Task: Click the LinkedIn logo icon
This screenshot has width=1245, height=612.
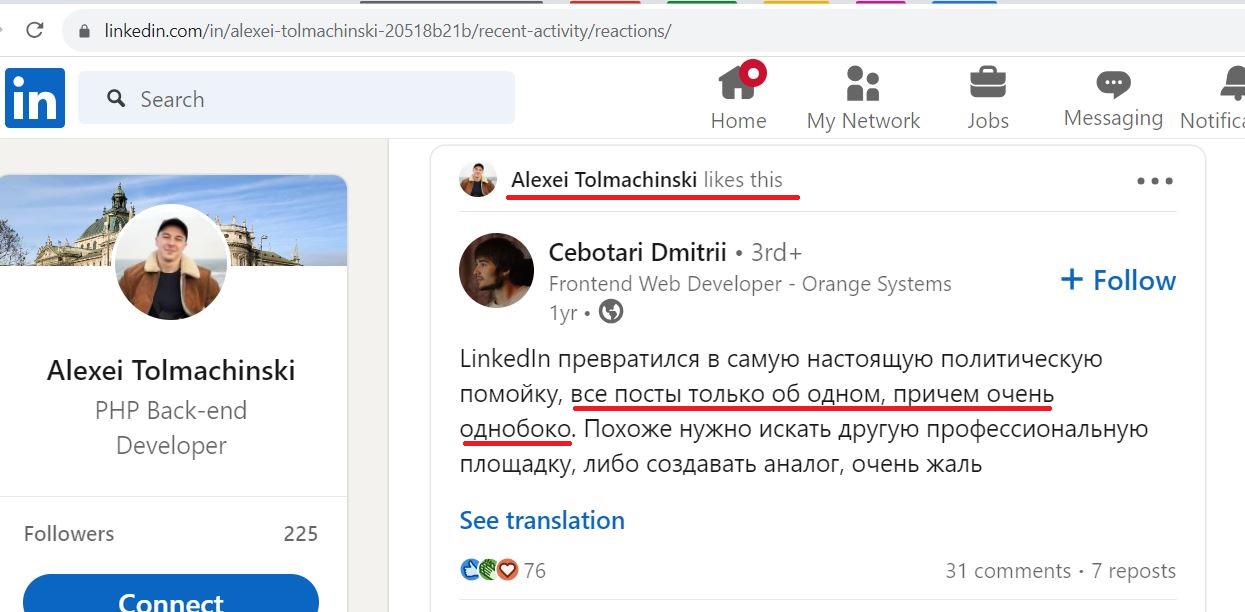Action: point(35,98)
